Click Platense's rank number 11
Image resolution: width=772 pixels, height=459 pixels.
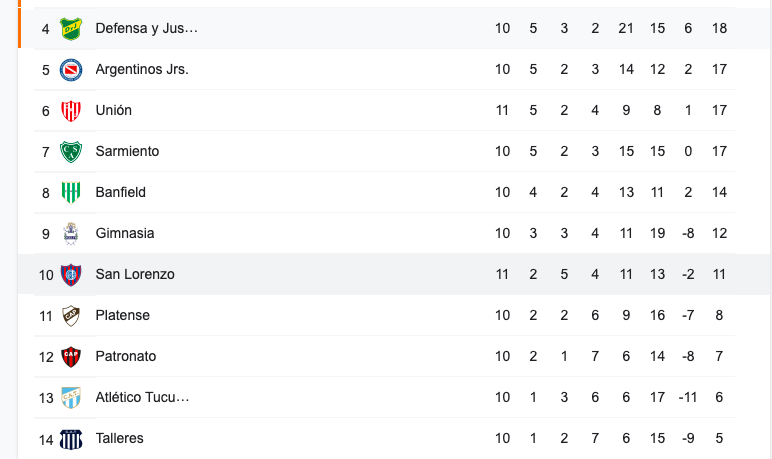pyautogui.click(x=46, y=316)
